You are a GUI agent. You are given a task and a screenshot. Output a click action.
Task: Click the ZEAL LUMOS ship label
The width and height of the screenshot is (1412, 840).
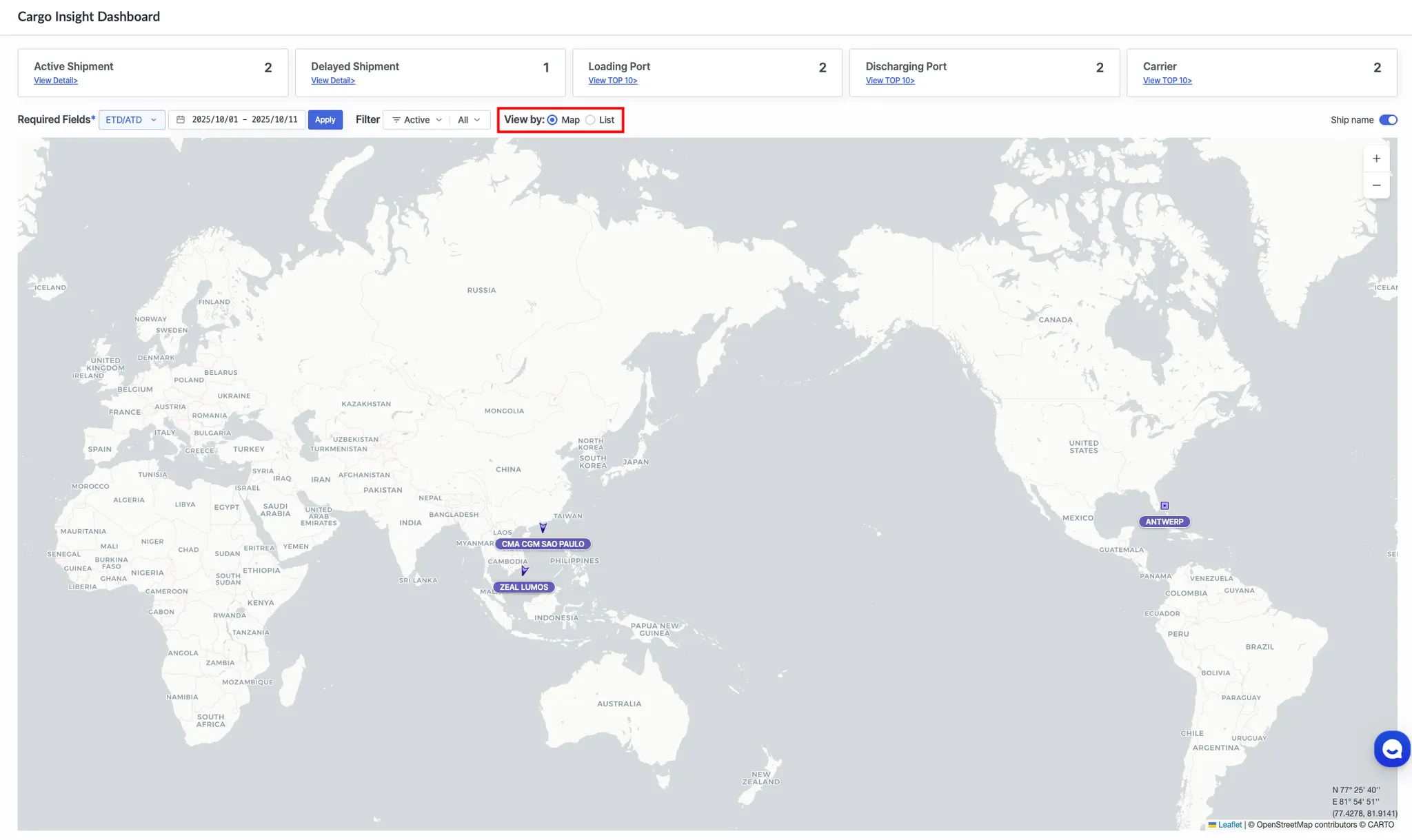point(524,587)
